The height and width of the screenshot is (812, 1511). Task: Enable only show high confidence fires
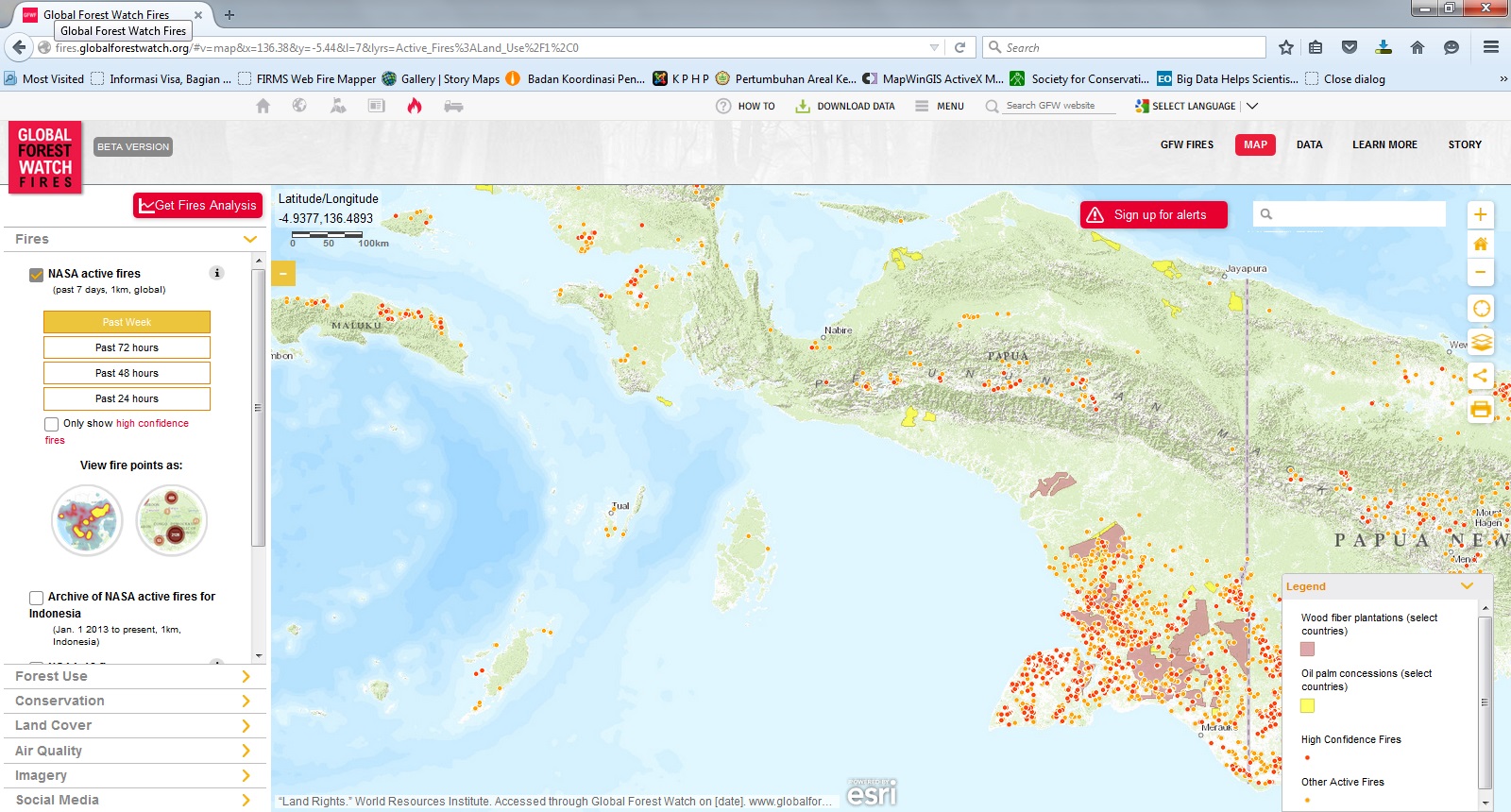click(x=52, y=424)
